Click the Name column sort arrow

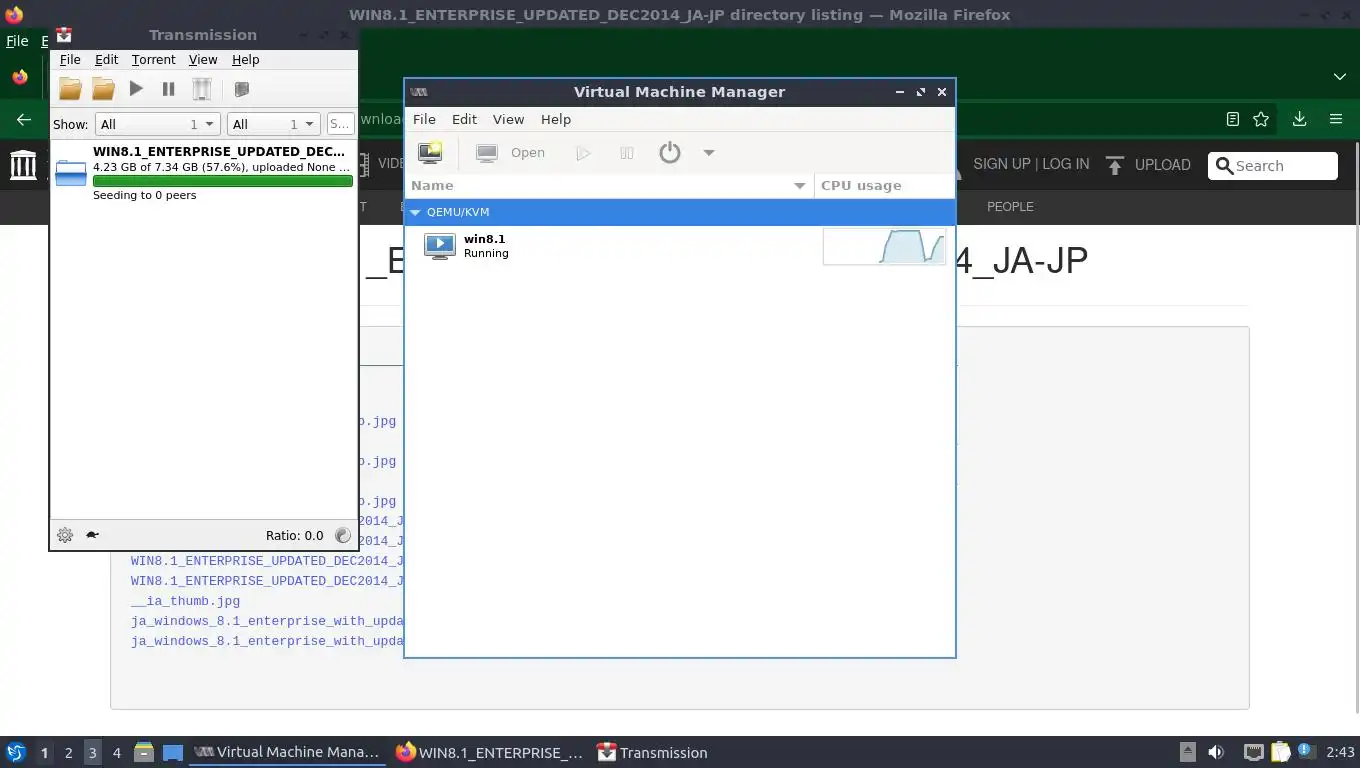point(799,186)
